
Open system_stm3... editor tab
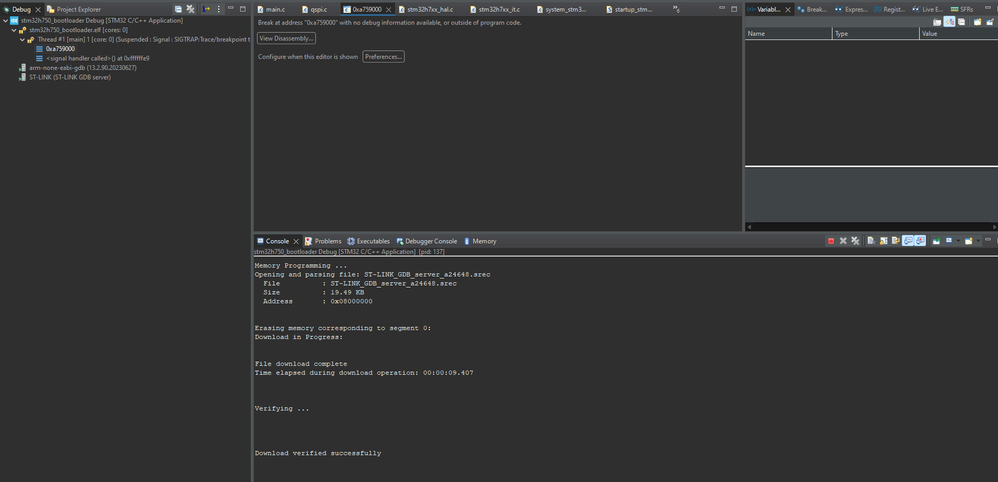(561, 10)
